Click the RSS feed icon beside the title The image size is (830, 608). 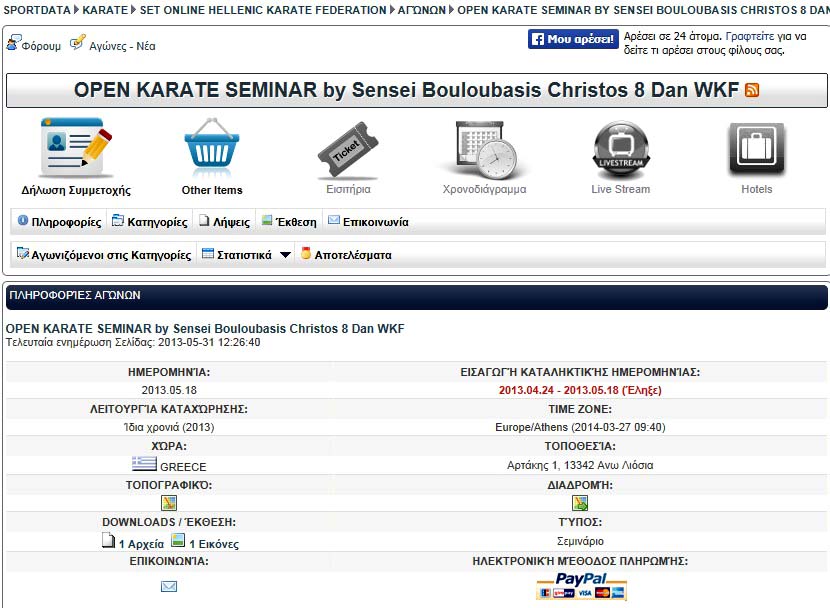click(752, 90)
